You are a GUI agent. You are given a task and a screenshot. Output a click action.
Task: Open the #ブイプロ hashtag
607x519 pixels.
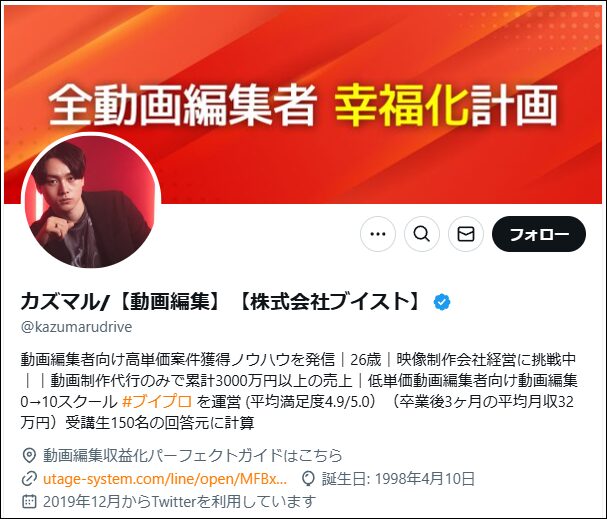[157, 402]
